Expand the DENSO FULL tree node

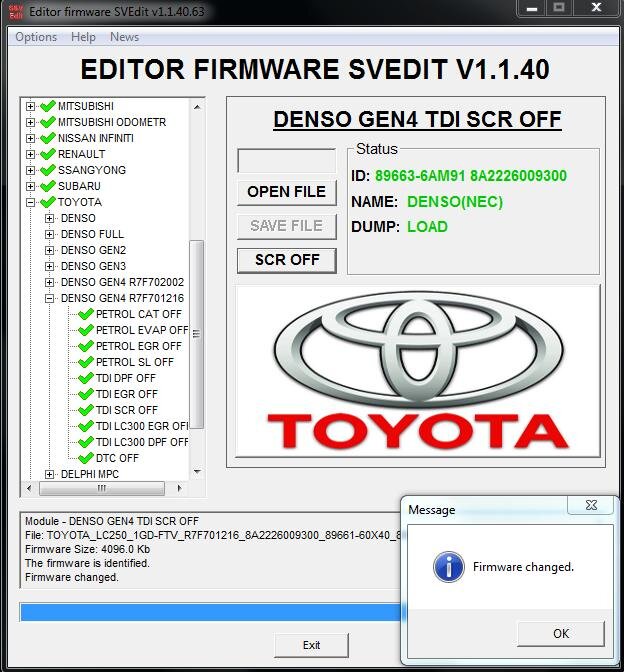(x=49, y=234)
